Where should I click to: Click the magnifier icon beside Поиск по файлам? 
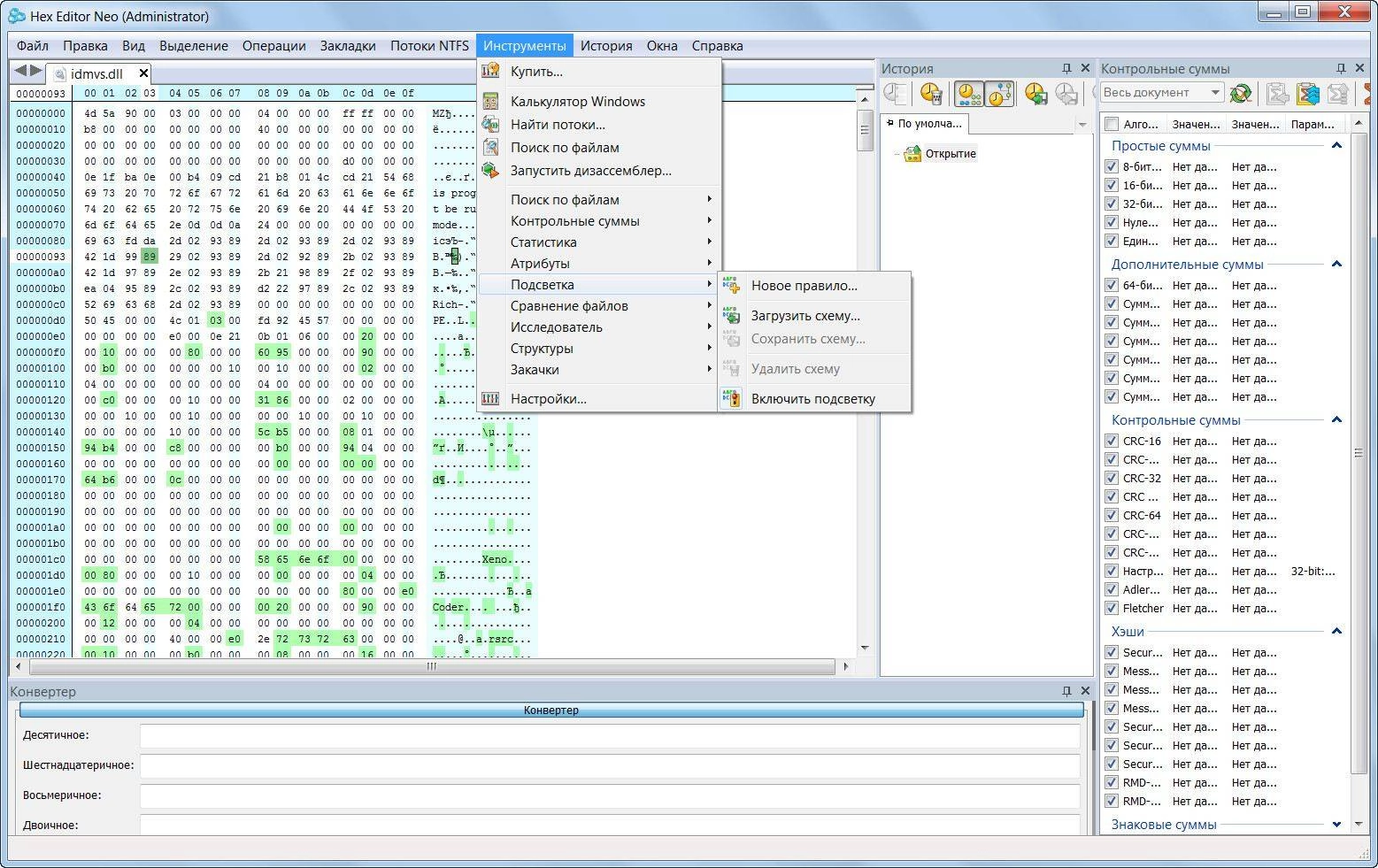point(490,147)
